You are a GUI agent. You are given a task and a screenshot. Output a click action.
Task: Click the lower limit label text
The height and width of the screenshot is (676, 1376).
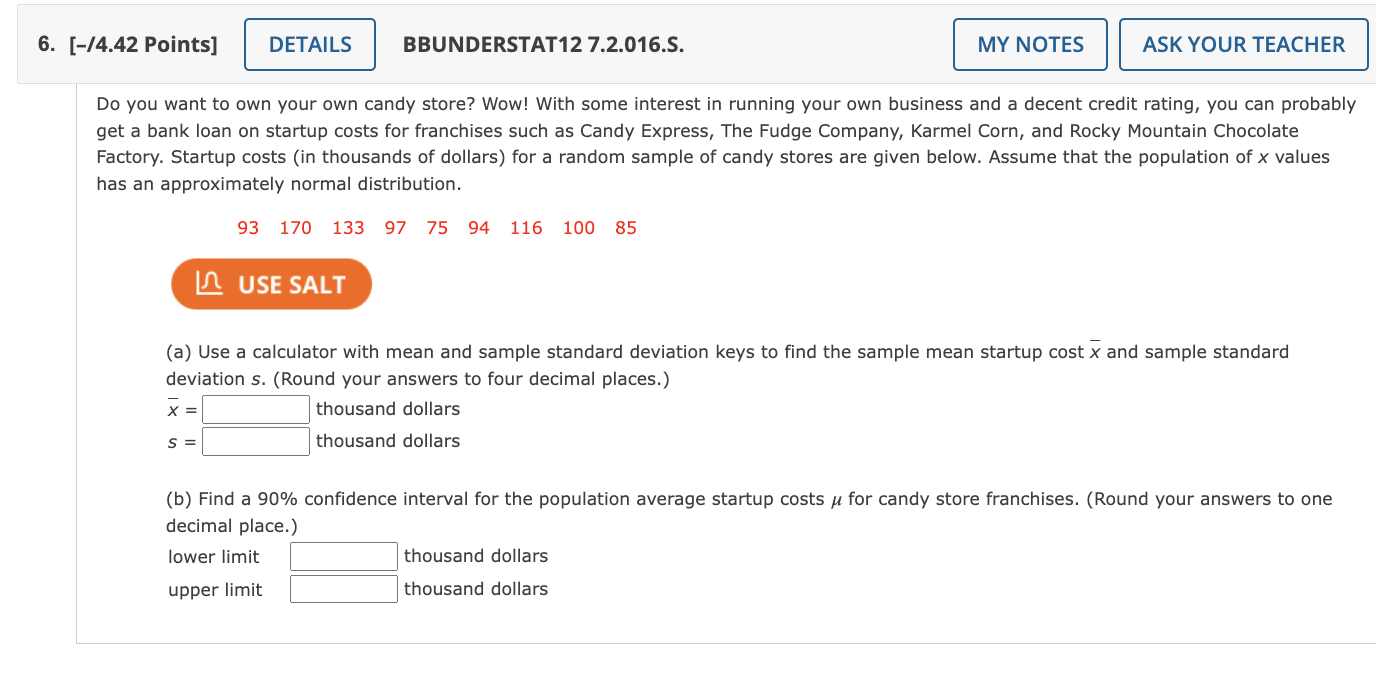212,556
